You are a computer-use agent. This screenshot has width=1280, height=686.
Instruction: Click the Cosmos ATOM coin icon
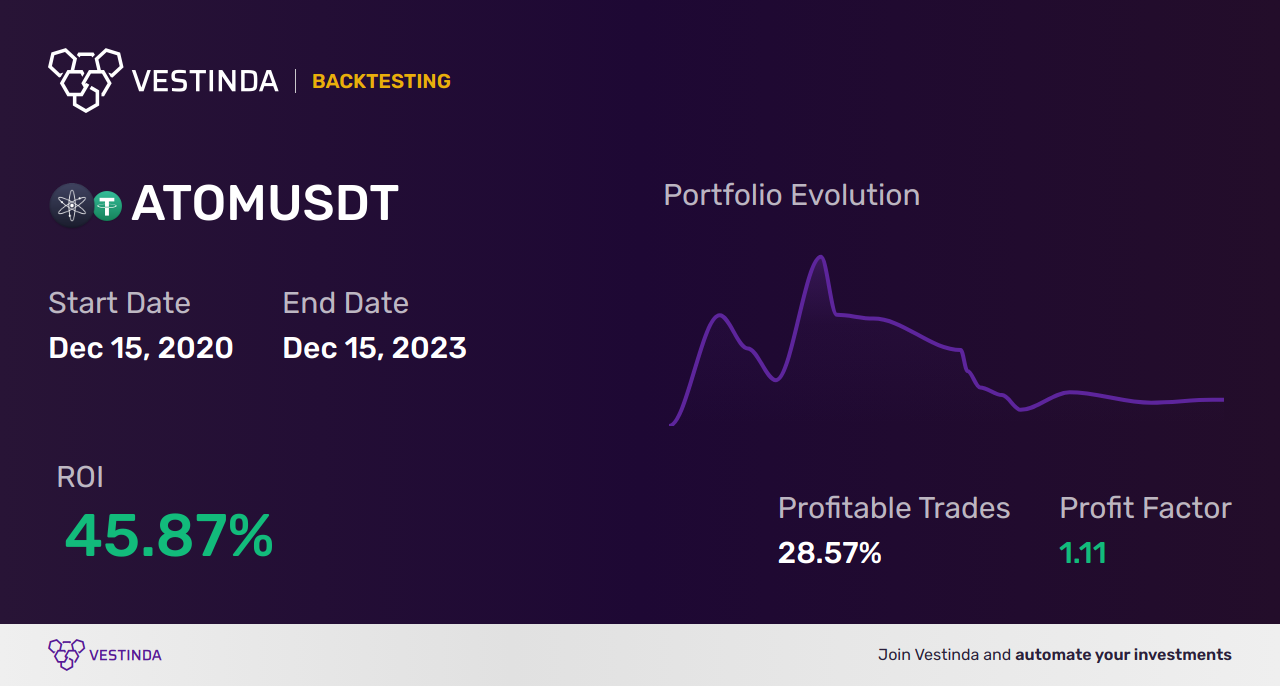[71, 205]
